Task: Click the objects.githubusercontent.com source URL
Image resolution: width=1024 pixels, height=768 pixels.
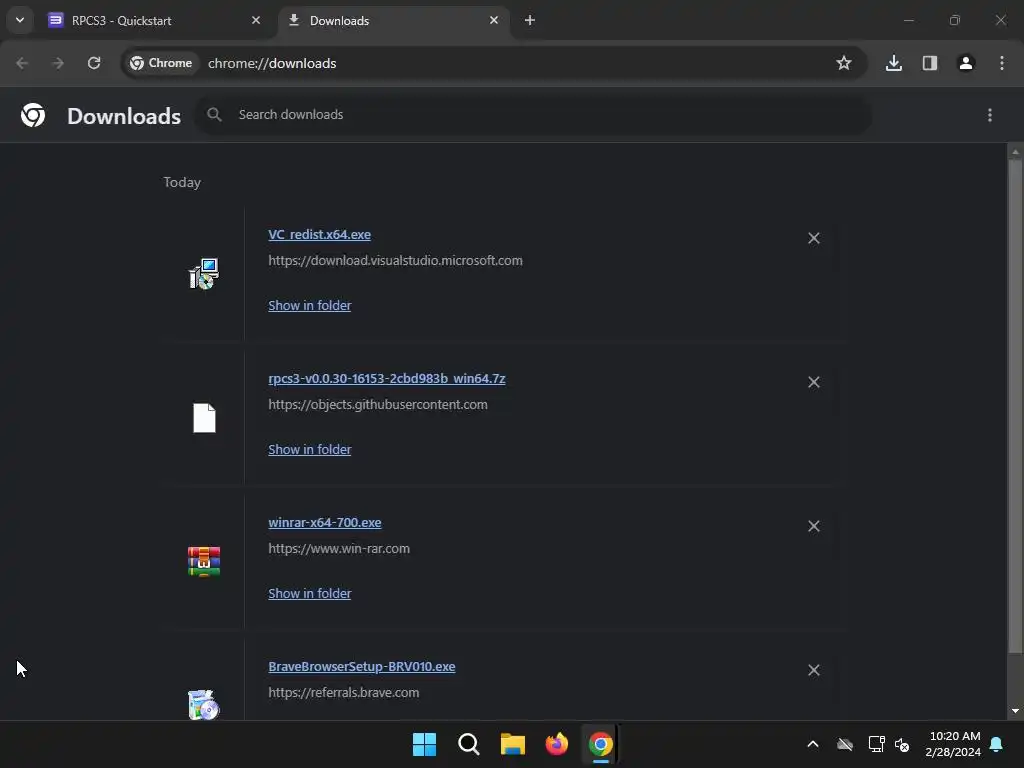Action: point(377,405)
